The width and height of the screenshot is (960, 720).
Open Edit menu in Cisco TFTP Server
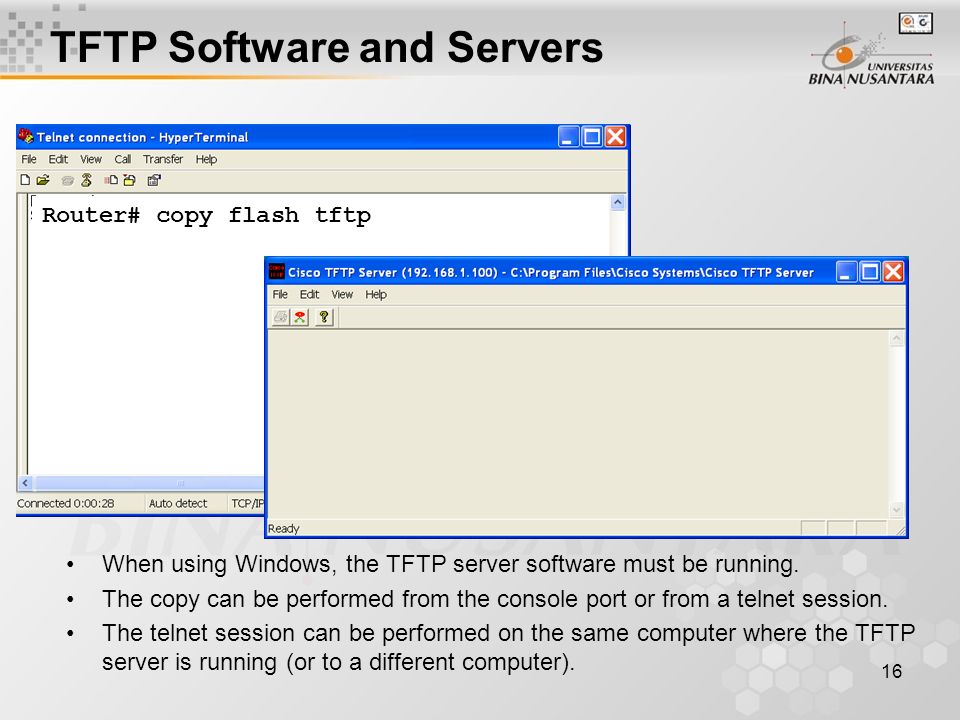click(309, 294)
